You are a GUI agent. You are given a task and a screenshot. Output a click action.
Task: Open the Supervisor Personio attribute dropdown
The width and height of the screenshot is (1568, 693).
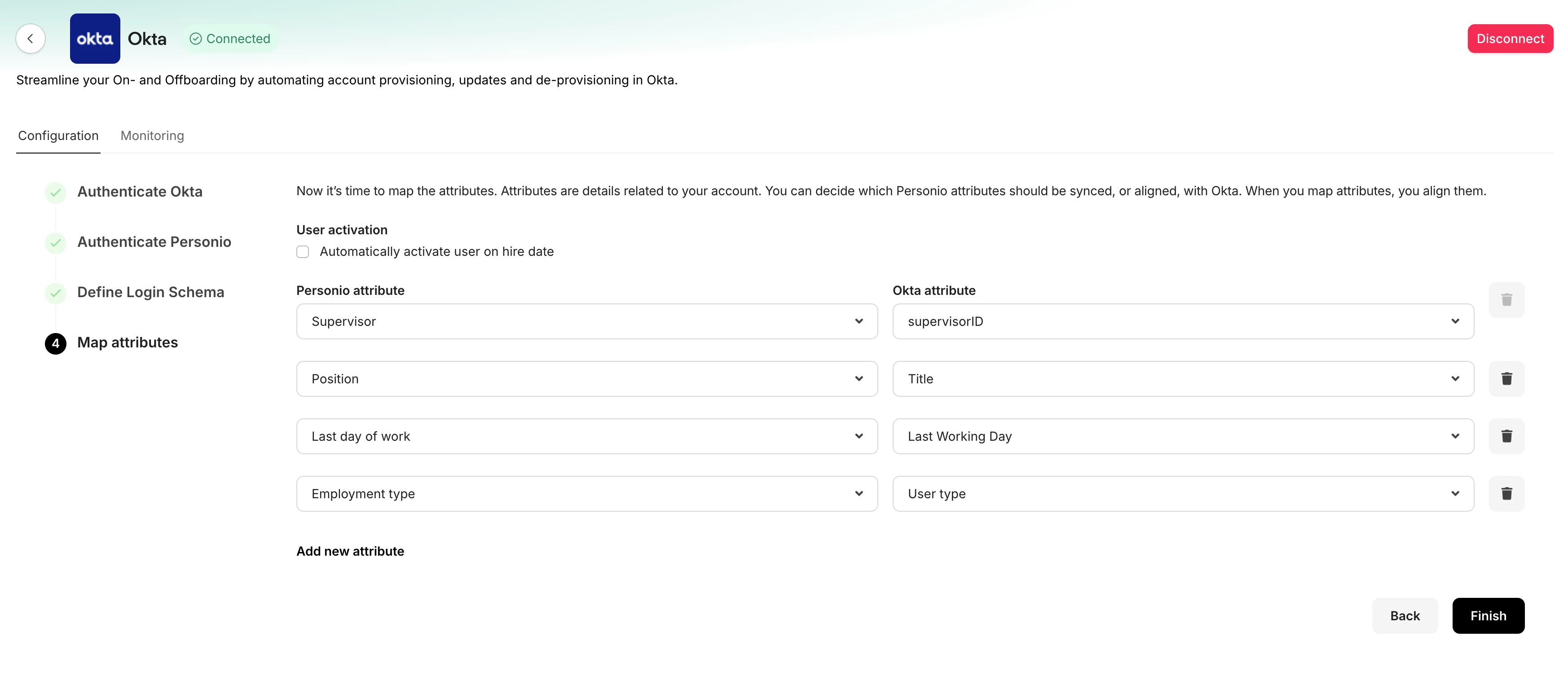[x=586, y=321]
